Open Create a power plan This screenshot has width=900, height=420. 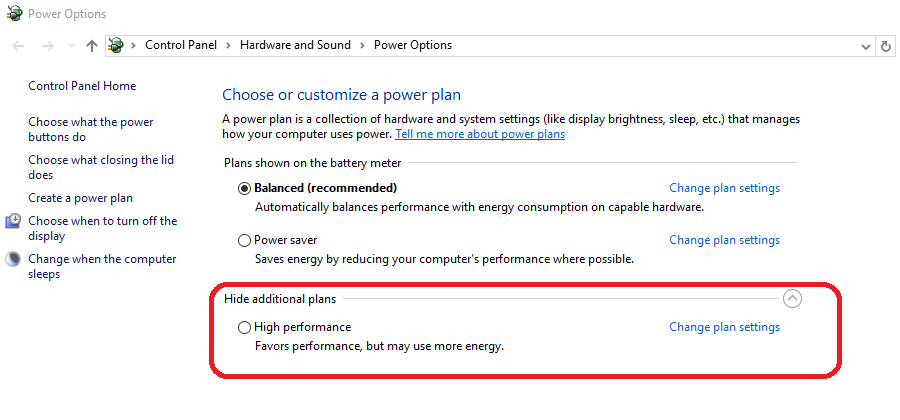(80, 198)
